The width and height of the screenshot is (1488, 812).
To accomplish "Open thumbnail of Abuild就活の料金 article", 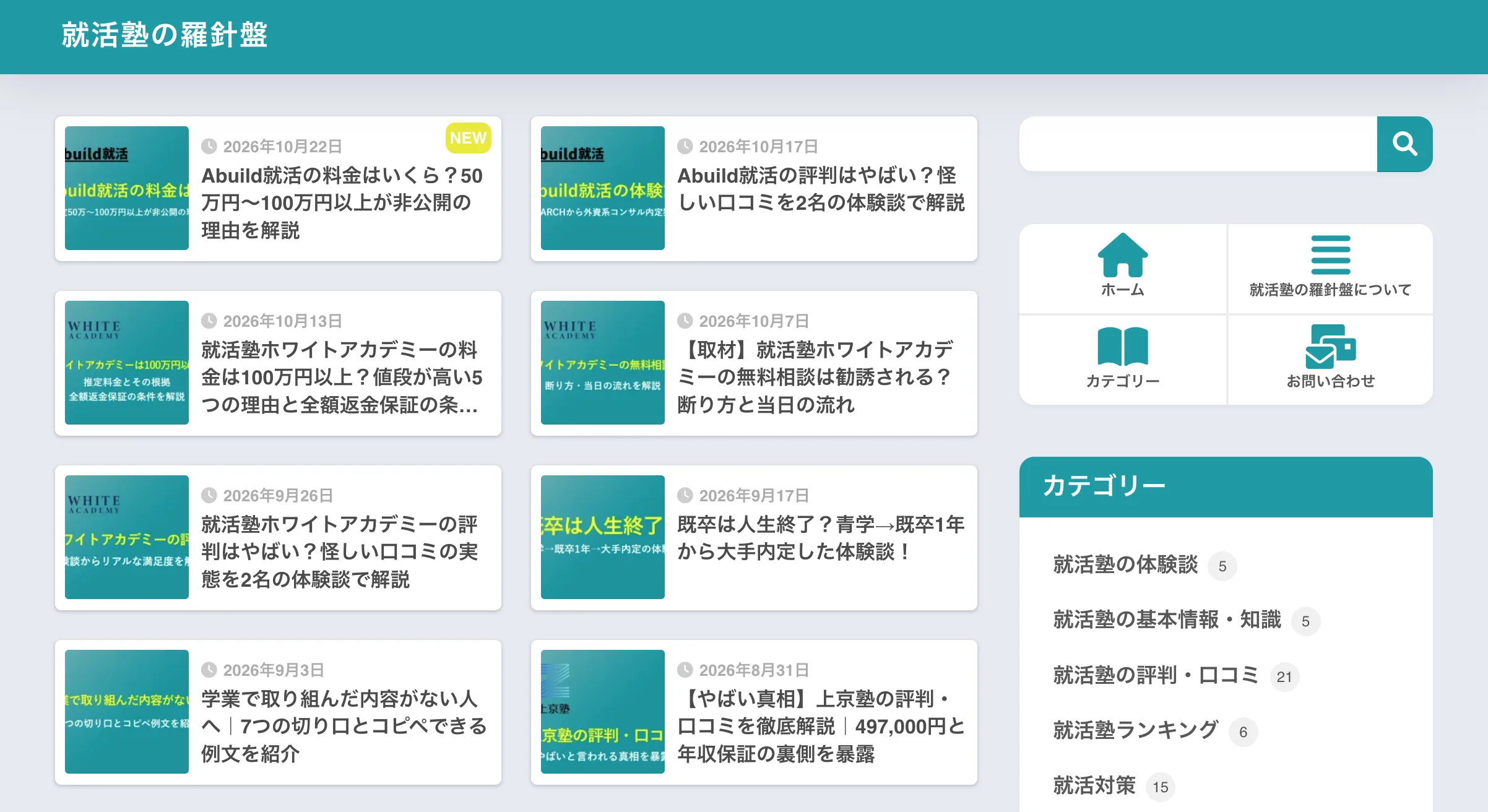I will tap(127, 188).
